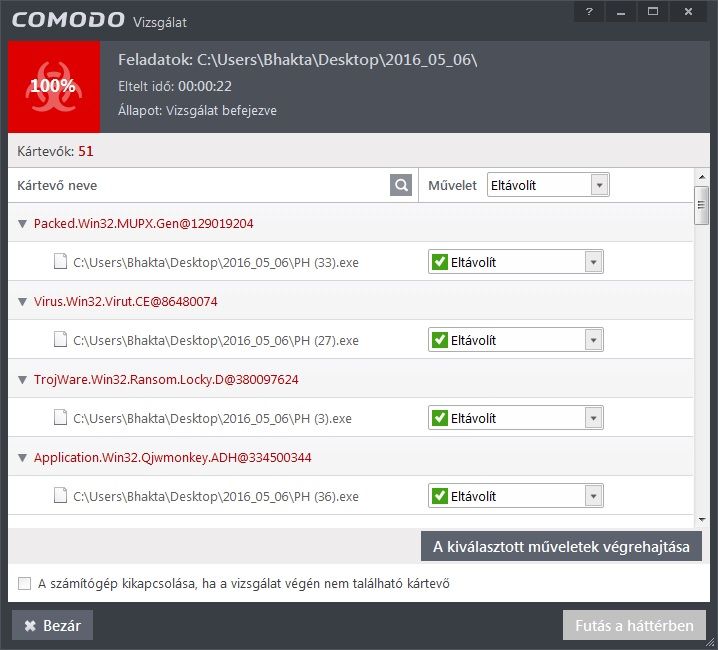Click A kiválasztott műveletek végrehajtása button

(561, 546)
